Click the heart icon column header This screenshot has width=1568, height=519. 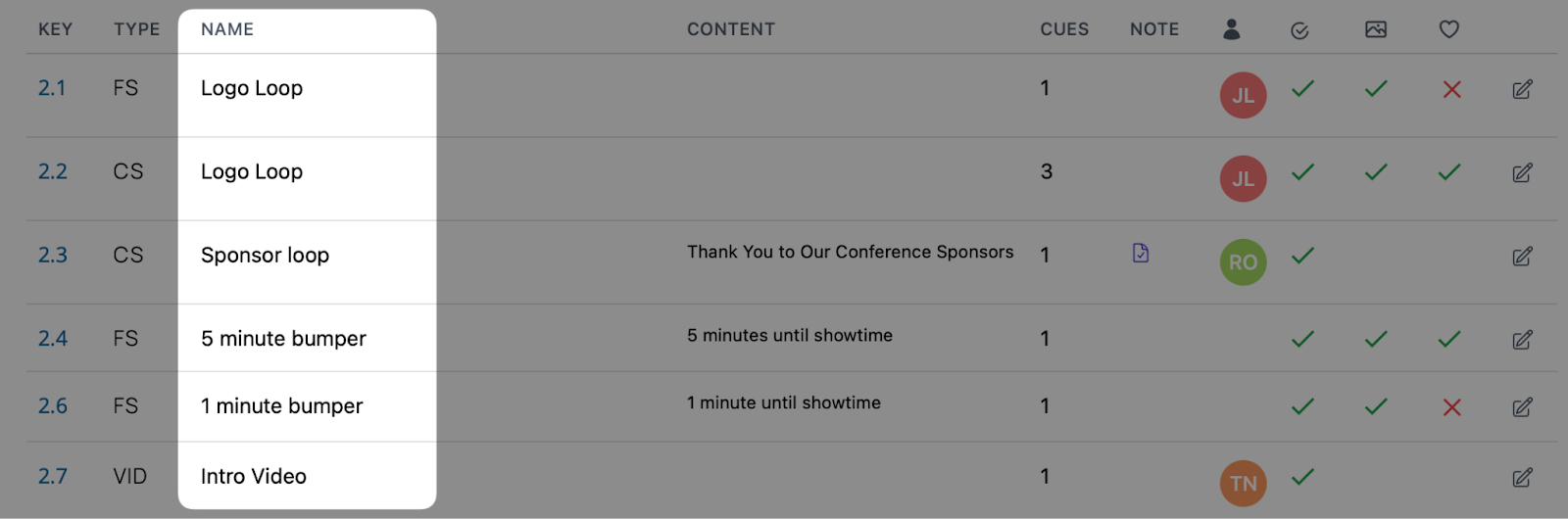[1449, 29]
